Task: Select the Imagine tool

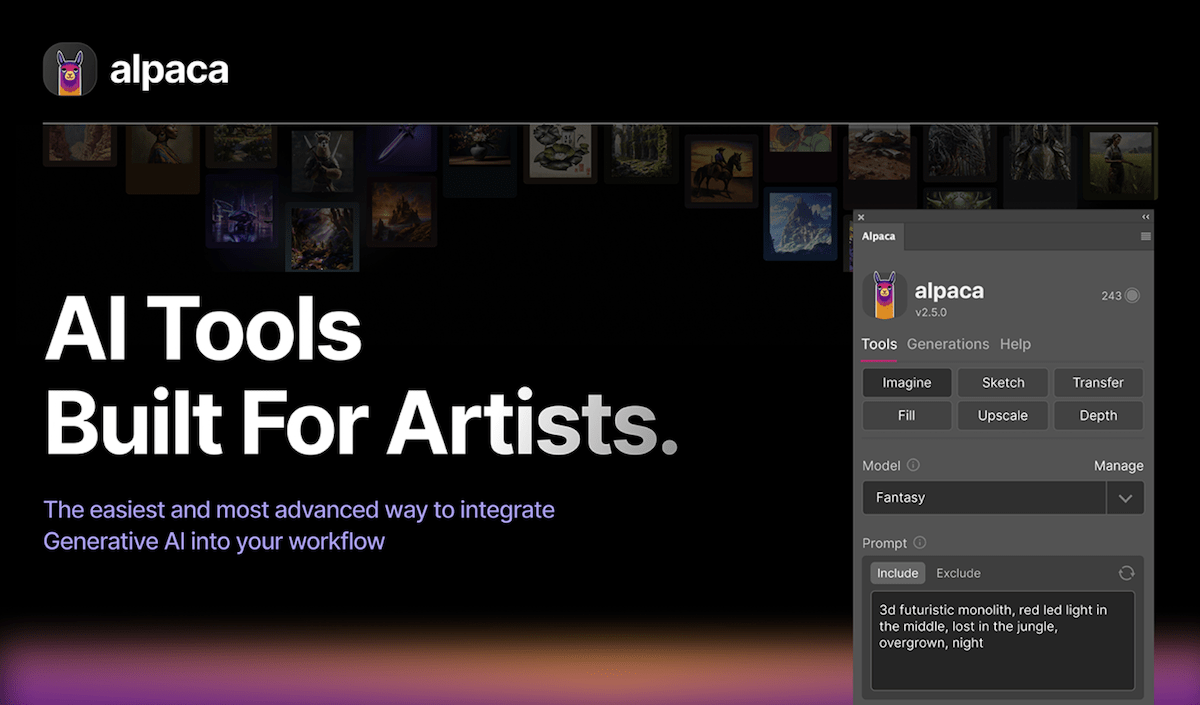Action: click(906, 383)
